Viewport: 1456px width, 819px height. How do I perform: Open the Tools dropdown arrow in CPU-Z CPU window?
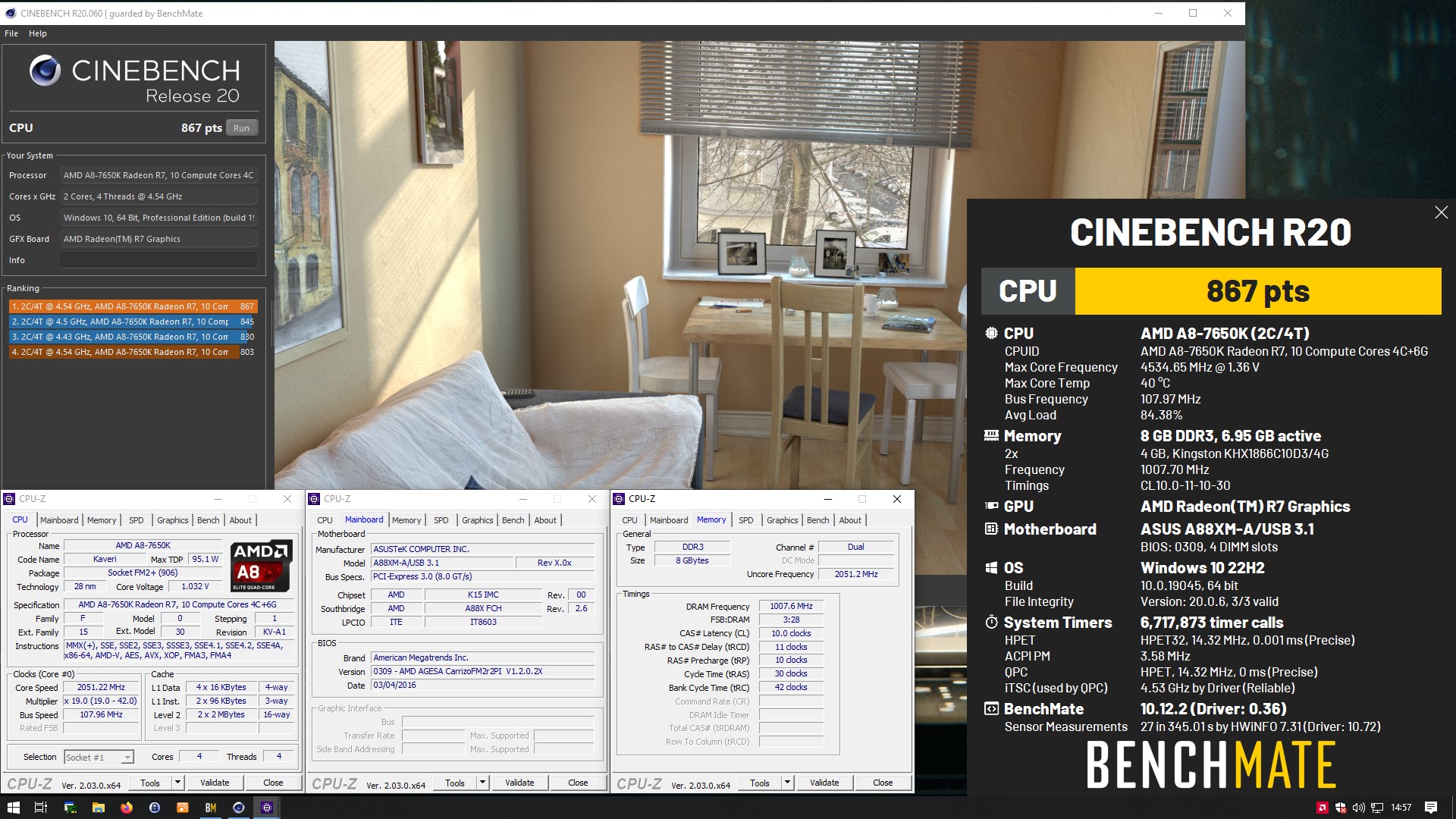[x=177, y=783]
